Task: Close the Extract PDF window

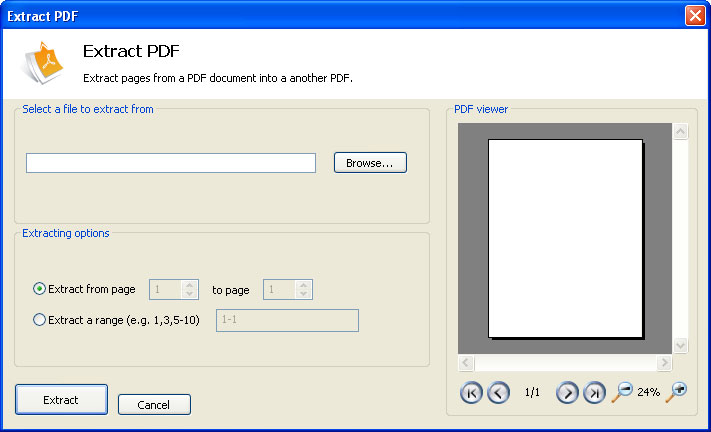Action: point(695,15)
